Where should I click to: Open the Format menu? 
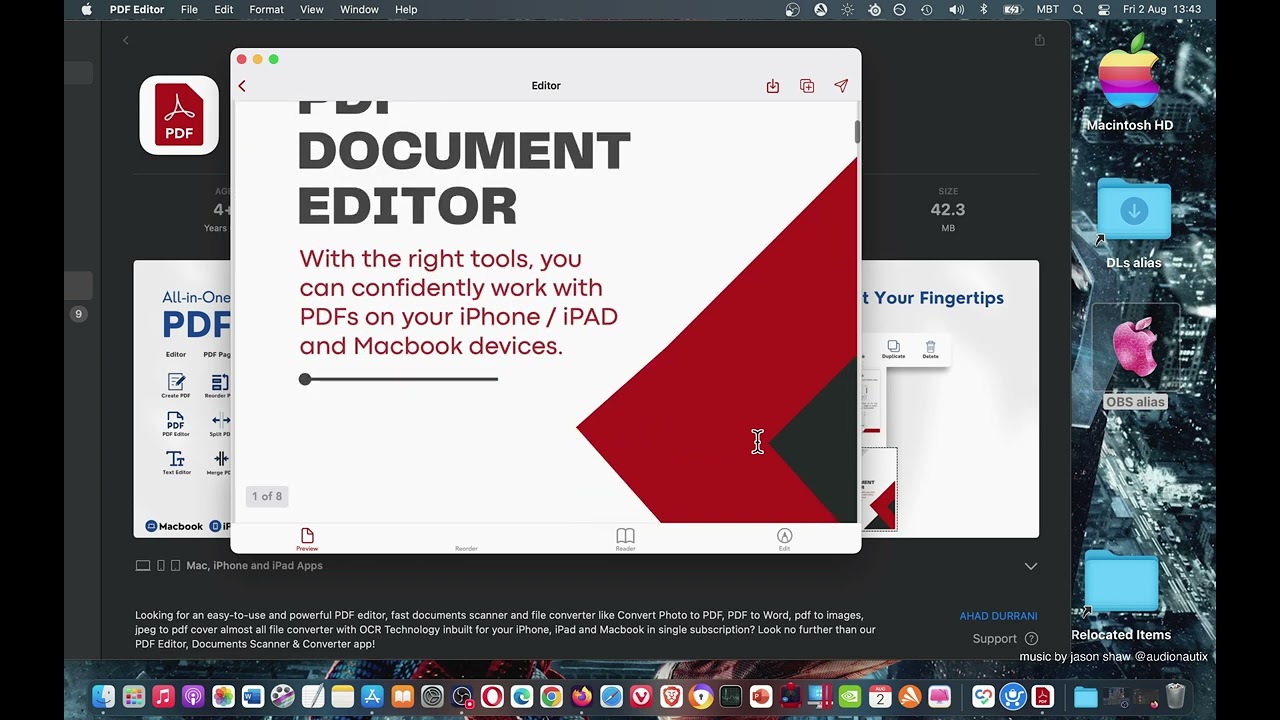pyautogui.click(x=267, y=9)
